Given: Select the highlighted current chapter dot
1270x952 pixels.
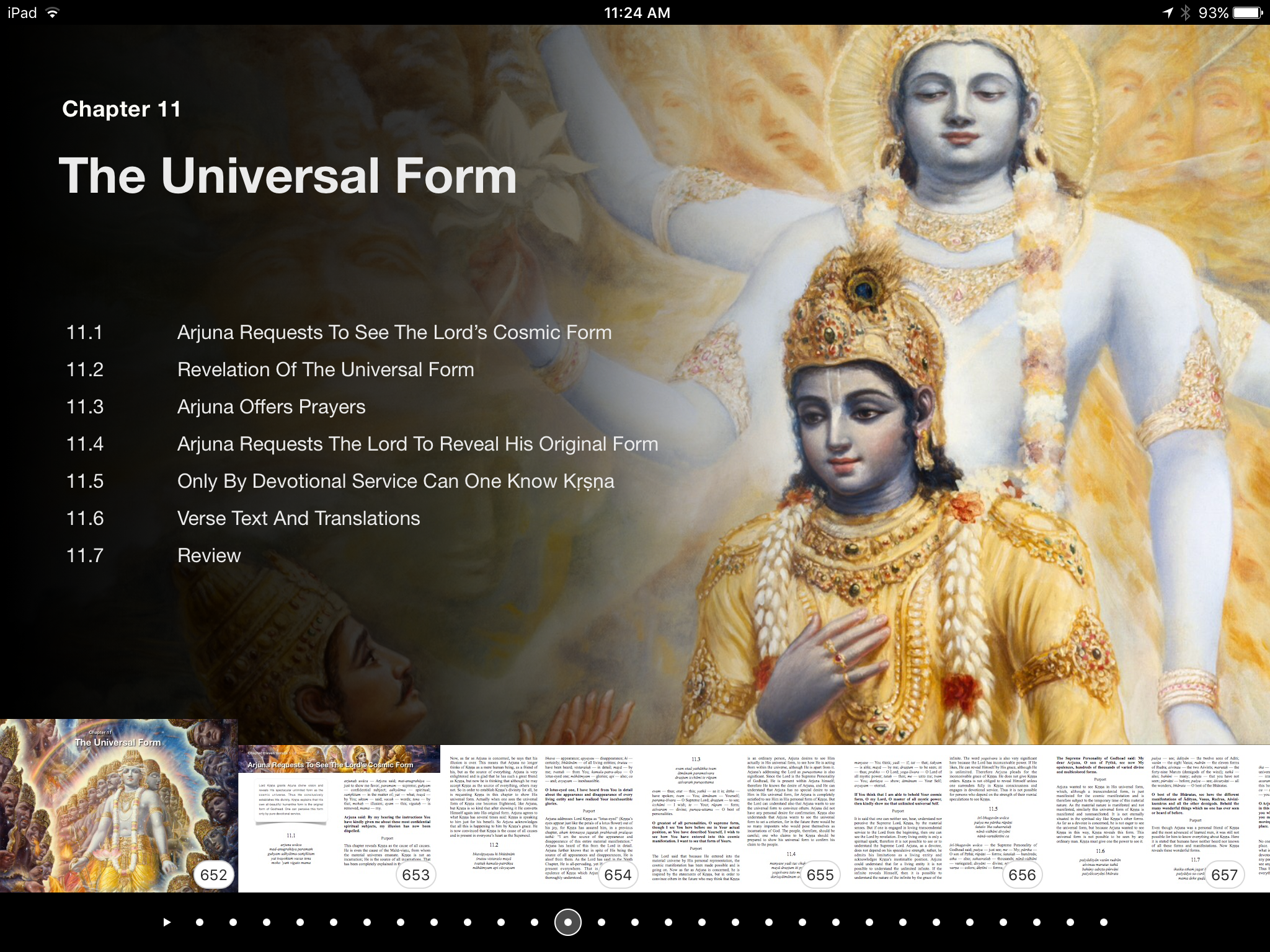Looking at the screenshot, I should coord(567,922).
